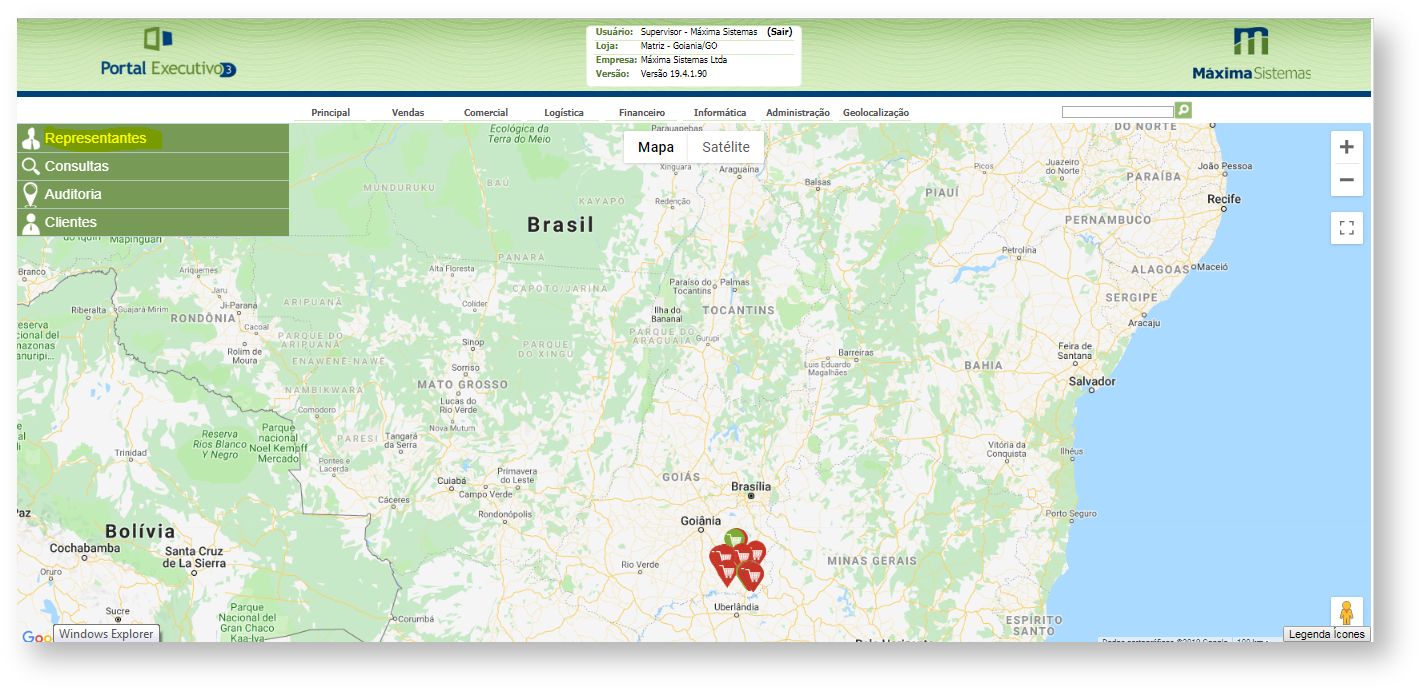Click the Google logo on the map
The width and height of the screenshot is (1422, 690).
tap(36, 637)
